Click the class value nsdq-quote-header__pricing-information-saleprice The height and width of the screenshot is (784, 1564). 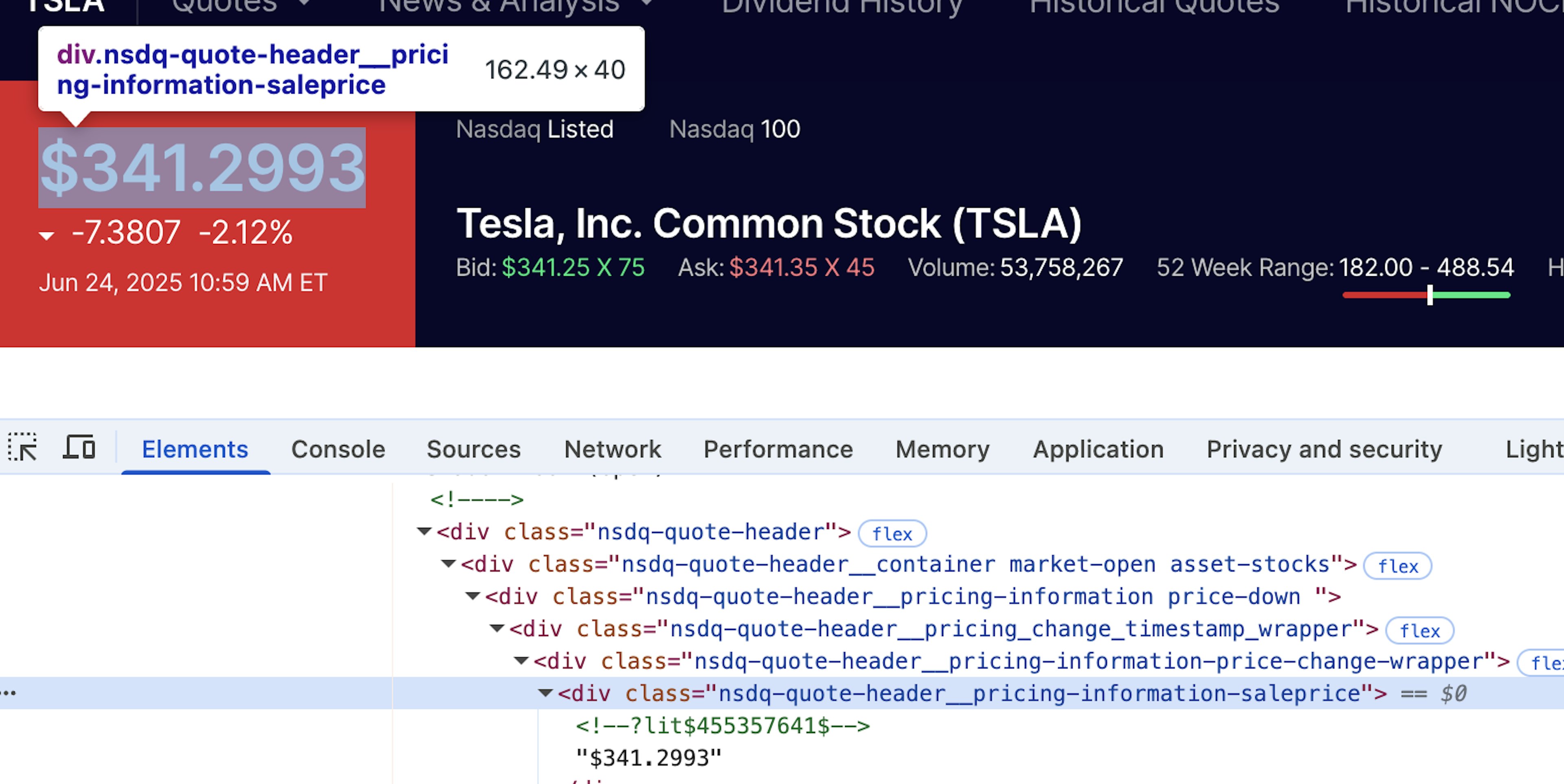(1039, 694)
